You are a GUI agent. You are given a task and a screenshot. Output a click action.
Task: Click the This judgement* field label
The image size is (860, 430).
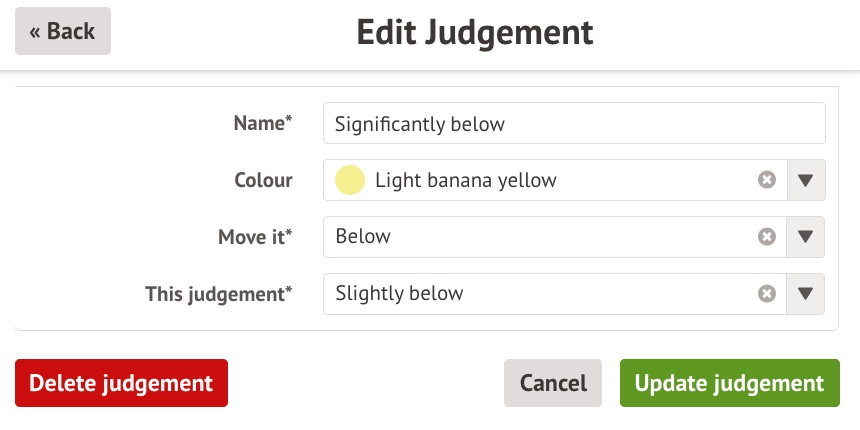pos(219,294)
